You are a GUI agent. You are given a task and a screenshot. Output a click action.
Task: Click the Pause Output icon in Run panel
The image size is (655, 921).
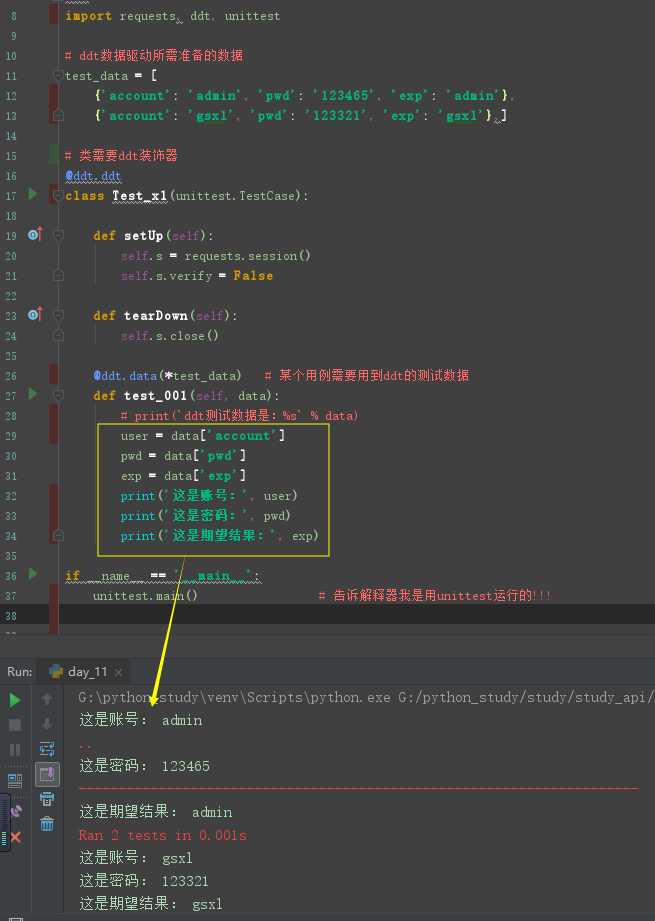point(15,750)
